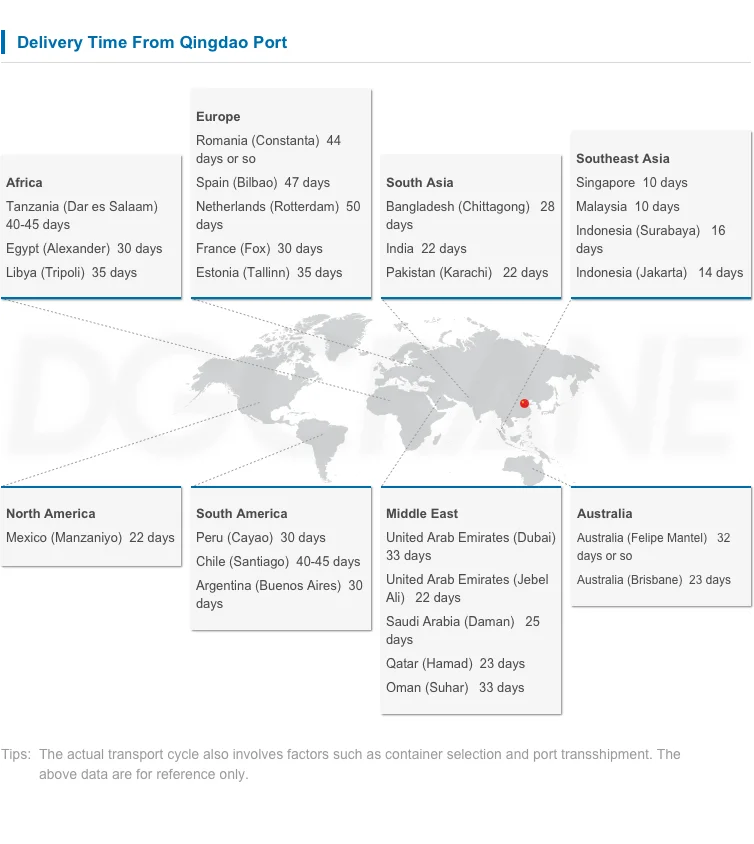754x844 pixels.
Task: Click the blue bar beside the page title
Action: [x=3, y=42]
